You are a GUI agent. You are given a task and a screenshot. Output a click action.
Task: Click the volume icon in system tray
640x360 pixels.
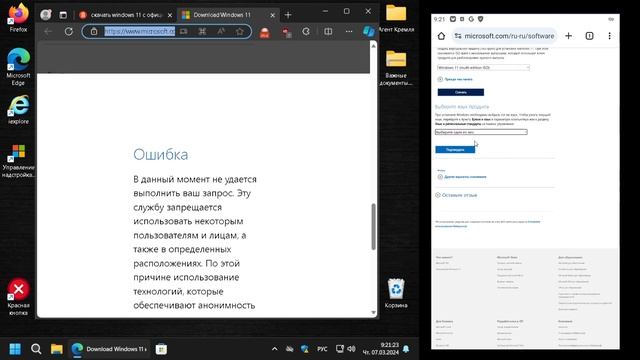[351, 349]
